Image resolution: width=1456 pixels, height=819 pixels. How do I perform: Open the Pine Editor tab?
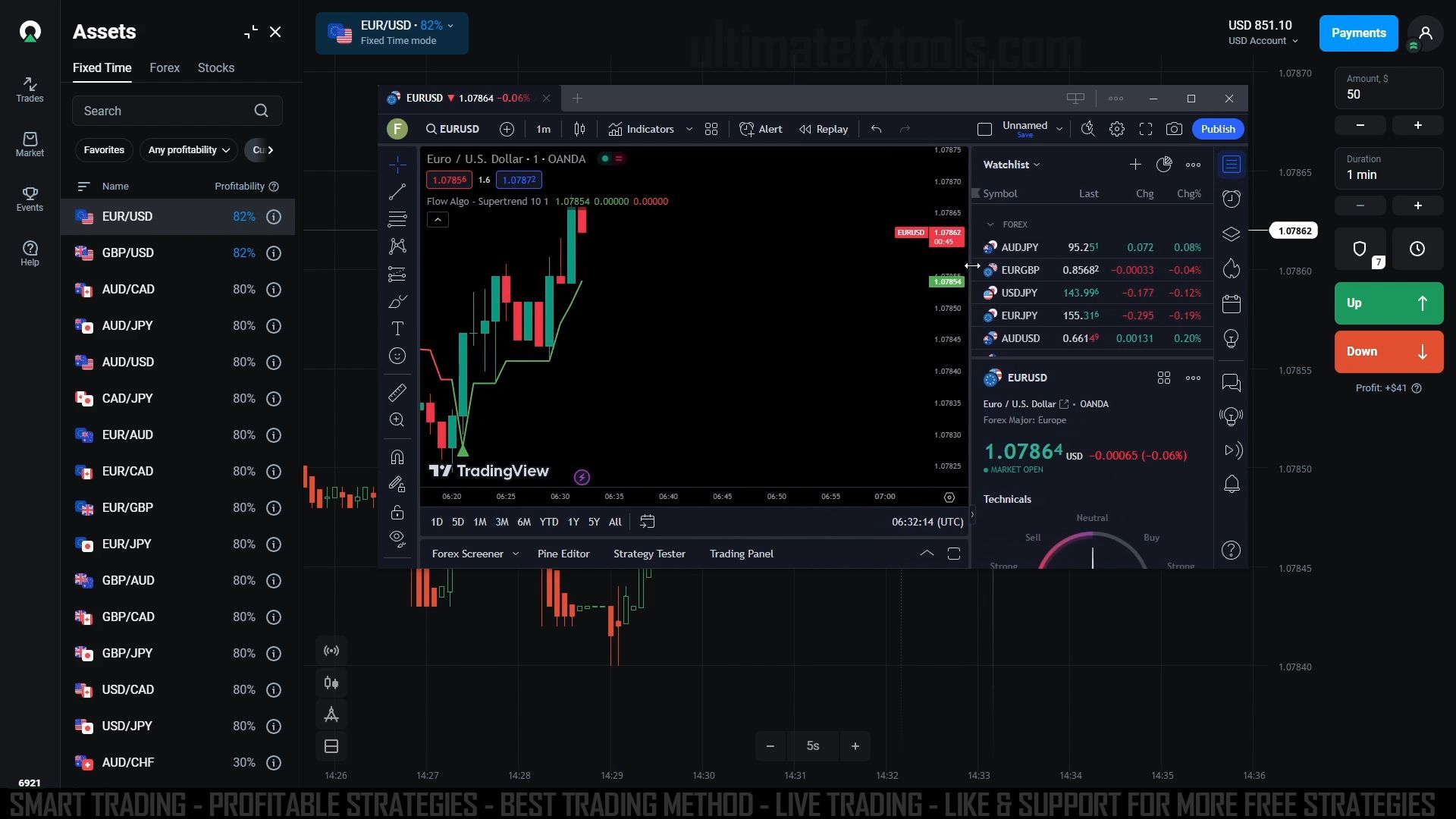563,554
